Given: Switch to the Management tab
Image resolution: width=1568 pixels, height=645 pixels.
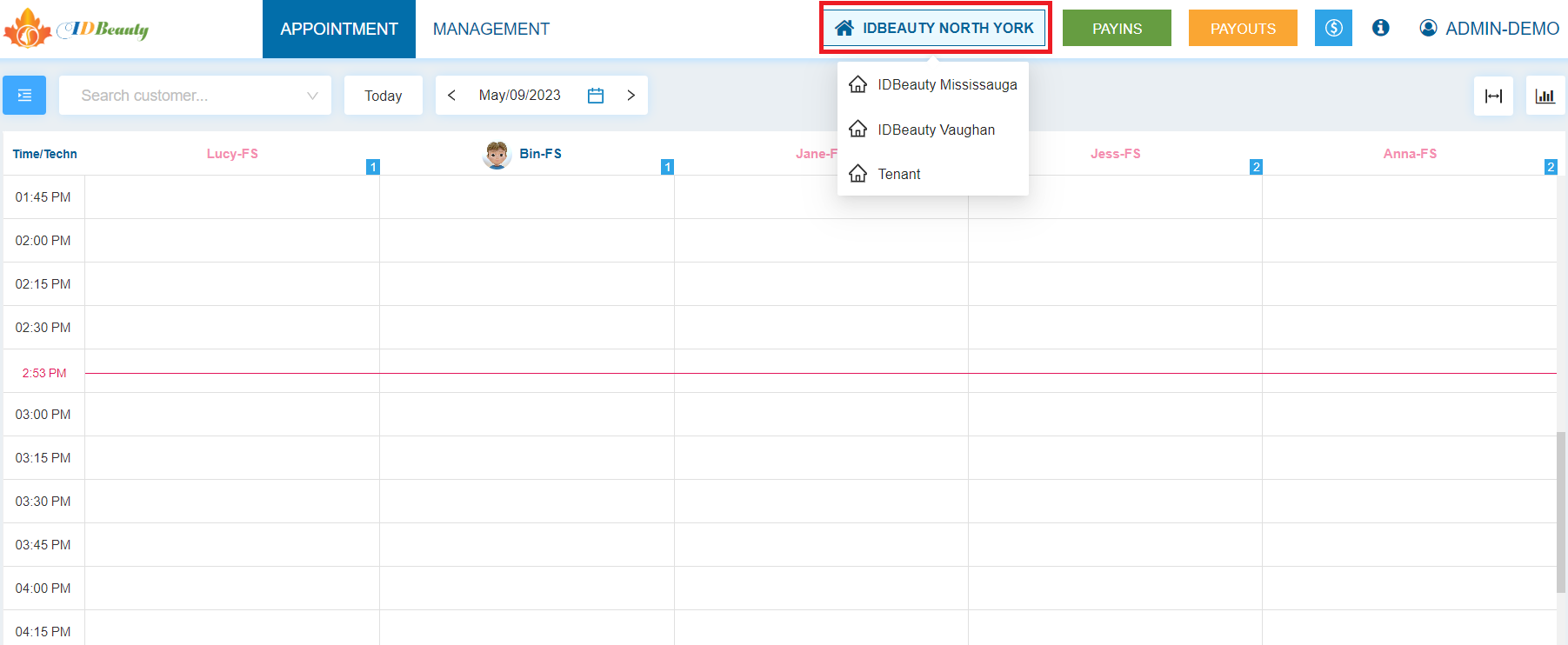Looking at the screenshot, I should coord(491,29).
